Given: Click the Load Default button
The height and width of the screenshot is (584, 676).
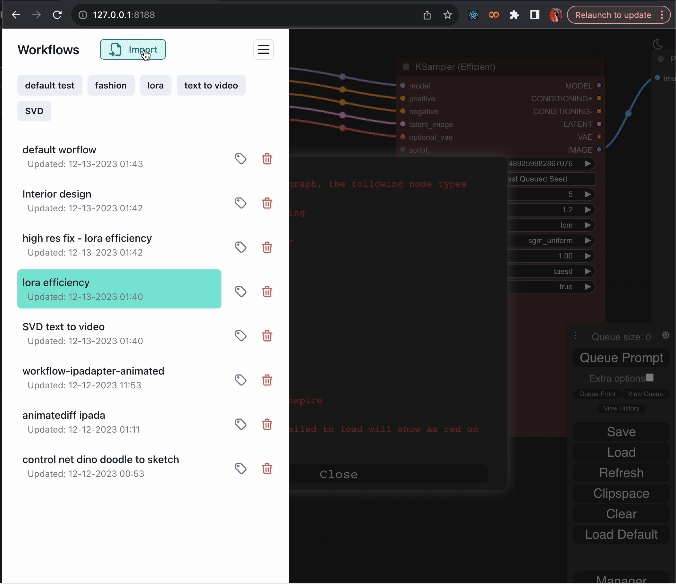Looking at the screenshot, I should point(621,534).
